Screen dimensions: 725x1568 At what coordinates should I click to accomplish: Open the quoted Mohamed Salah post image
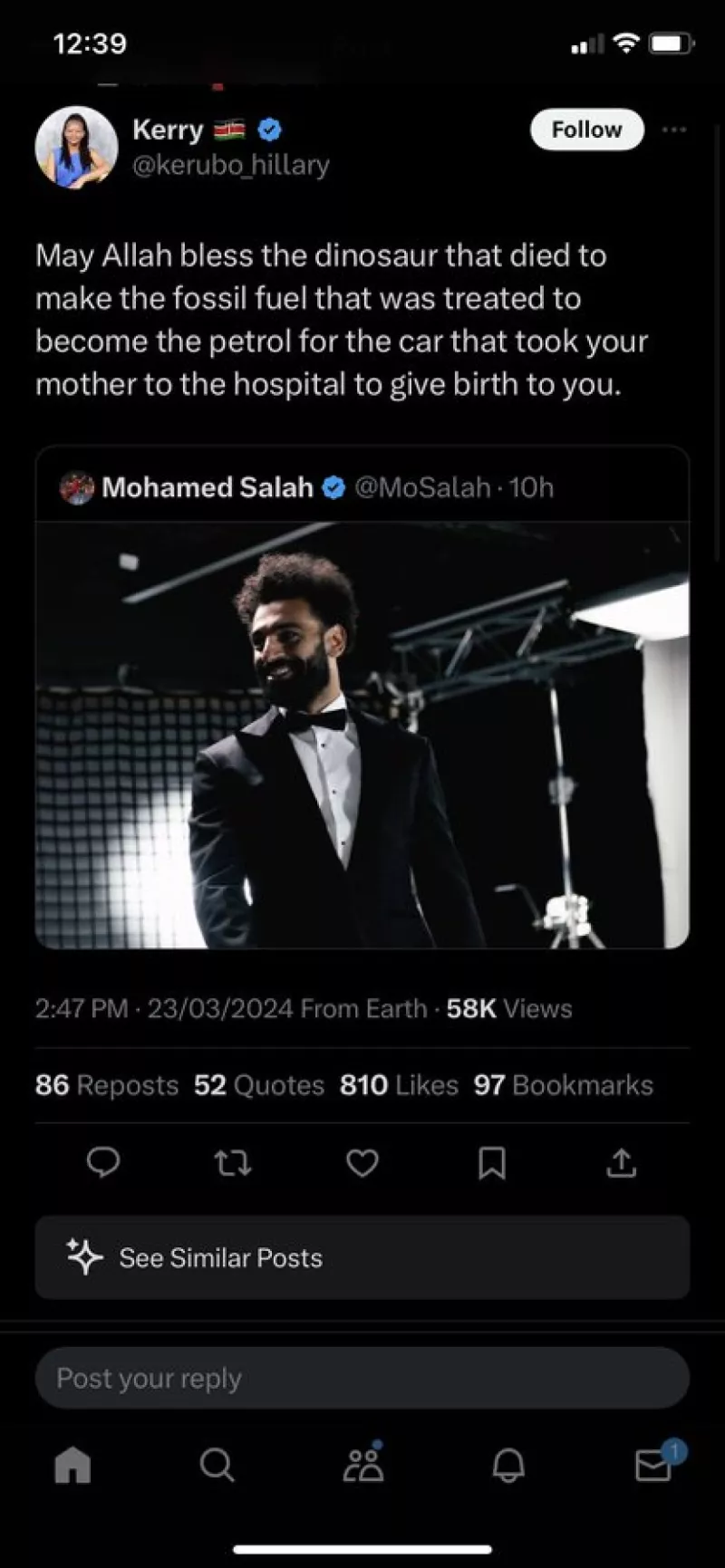coord(362,735)
